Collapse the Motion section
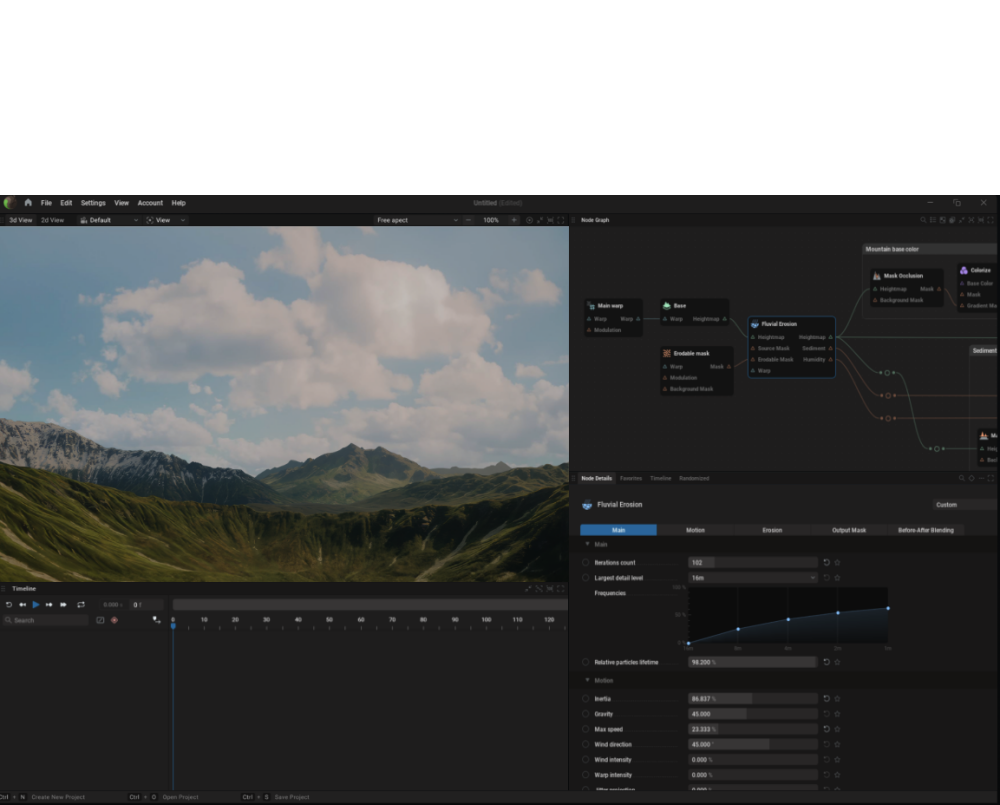Screen dimensions: 1000x805 [587, 680]
